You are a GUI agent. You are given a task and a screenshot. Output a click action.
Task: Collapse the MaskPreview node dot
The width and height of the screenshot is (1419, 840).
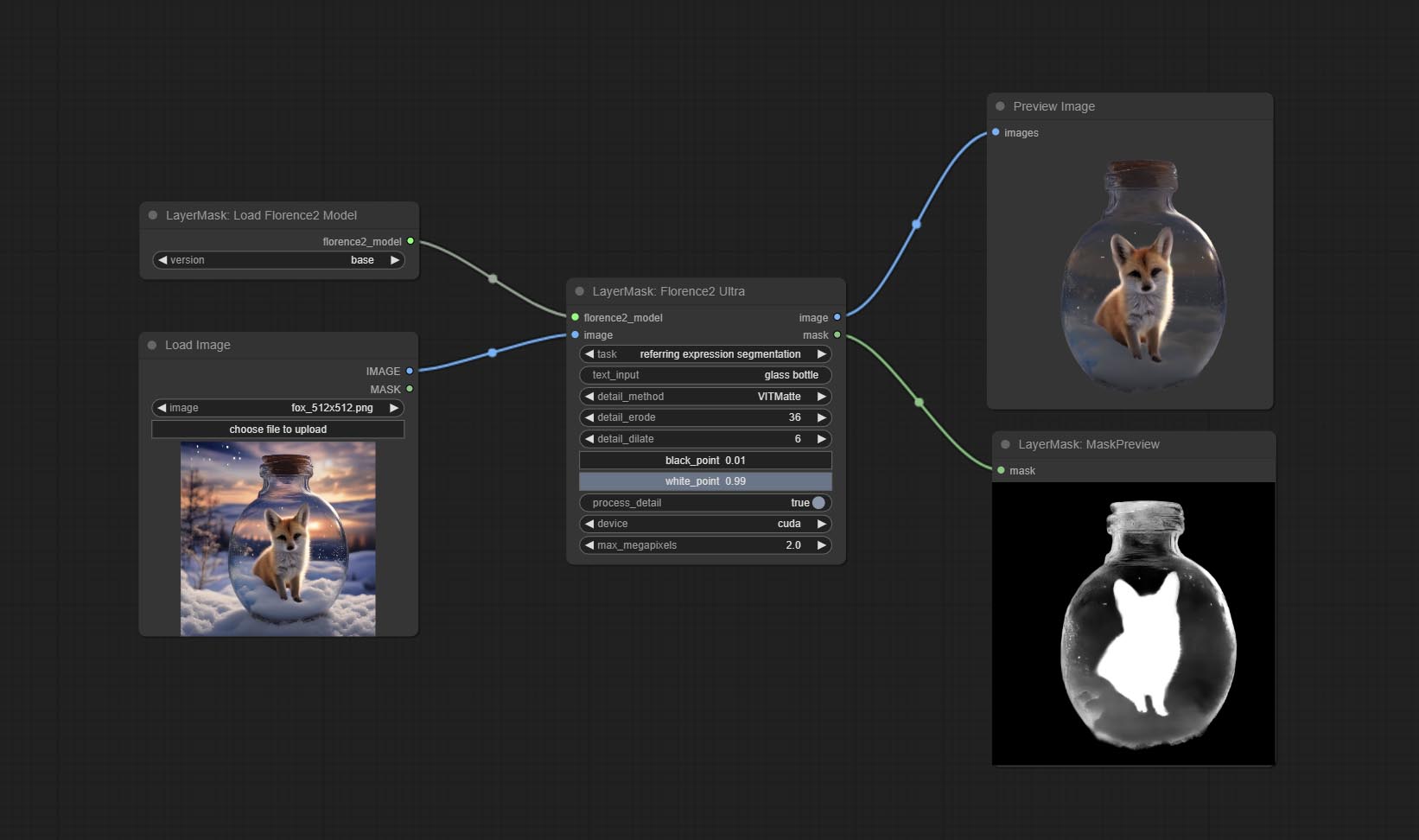click(1005, 444)
